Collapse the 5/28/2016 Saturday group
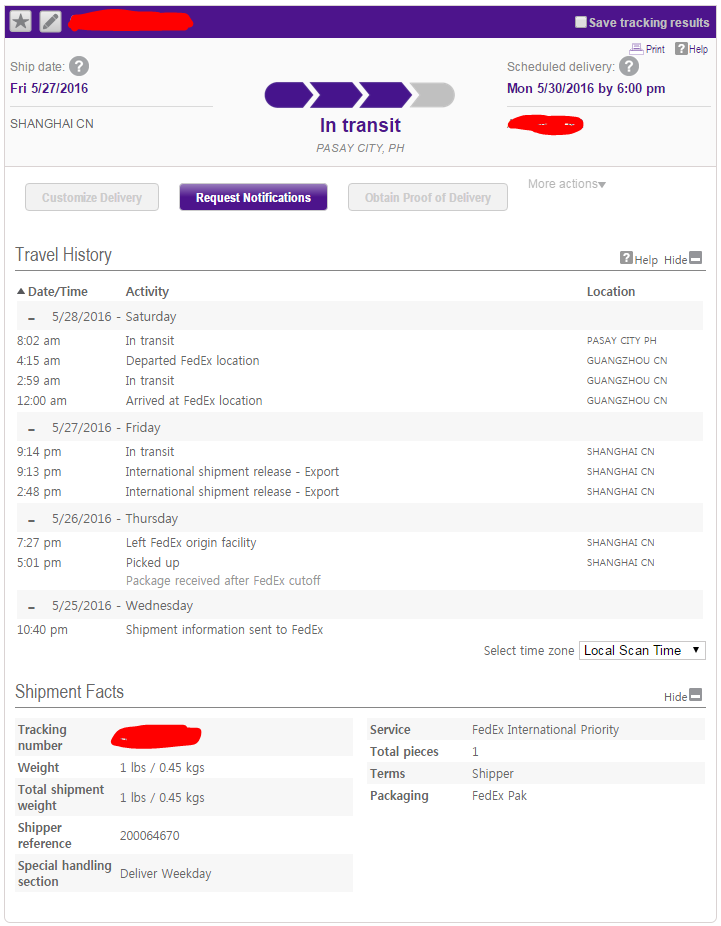721x926 pixels. pos(31,317)
